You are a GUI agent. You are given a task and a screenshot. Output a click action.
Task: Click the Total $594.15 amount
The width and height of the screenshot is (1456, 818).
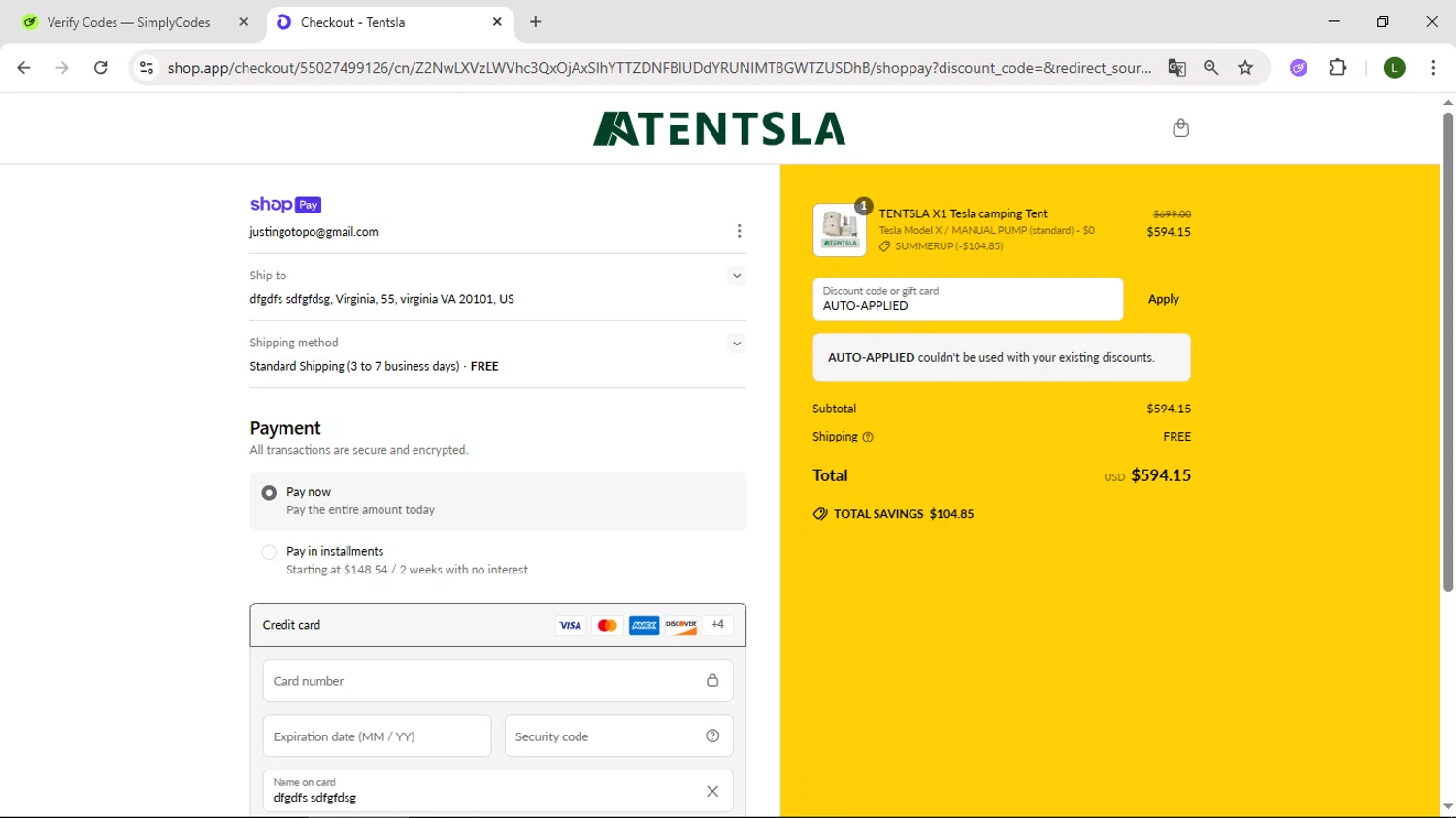[1161, 475]
